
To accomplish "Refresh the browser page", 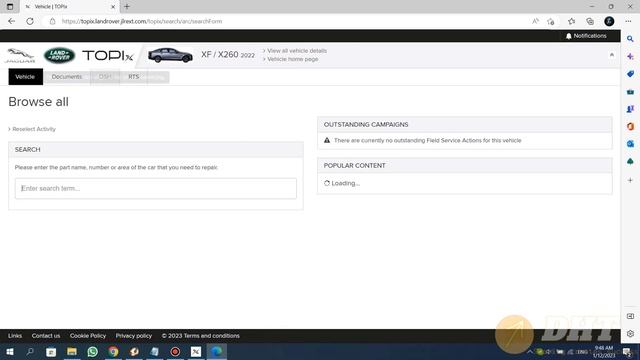I will (30, 21).
